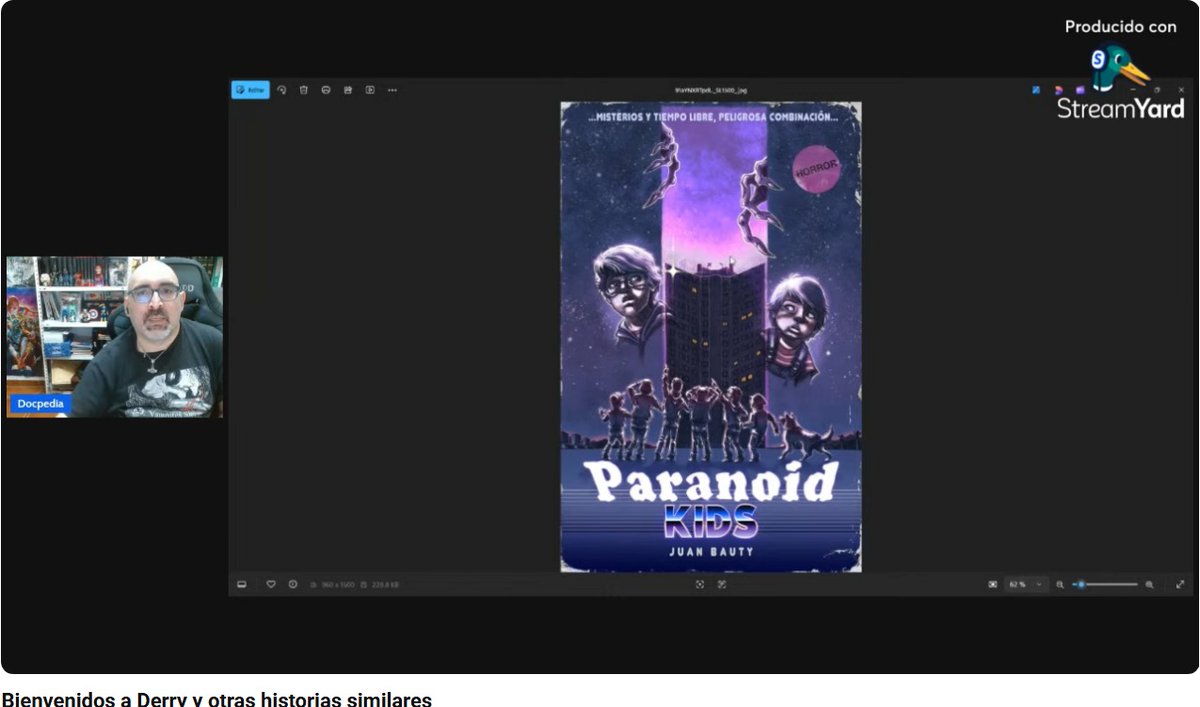Fit the image to the window

tap(700, 584)
